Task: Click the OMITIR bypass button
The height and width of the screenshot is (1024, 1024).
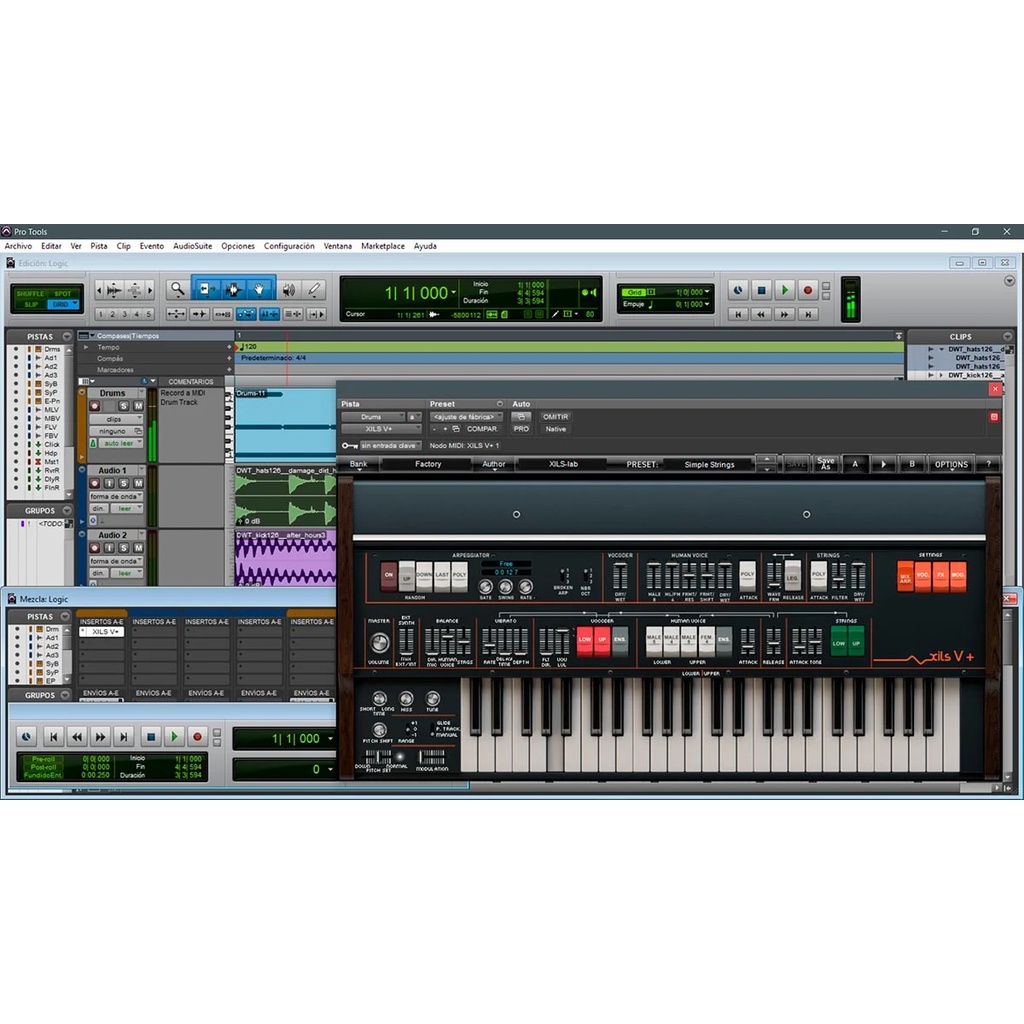Action: coord(555,417)
